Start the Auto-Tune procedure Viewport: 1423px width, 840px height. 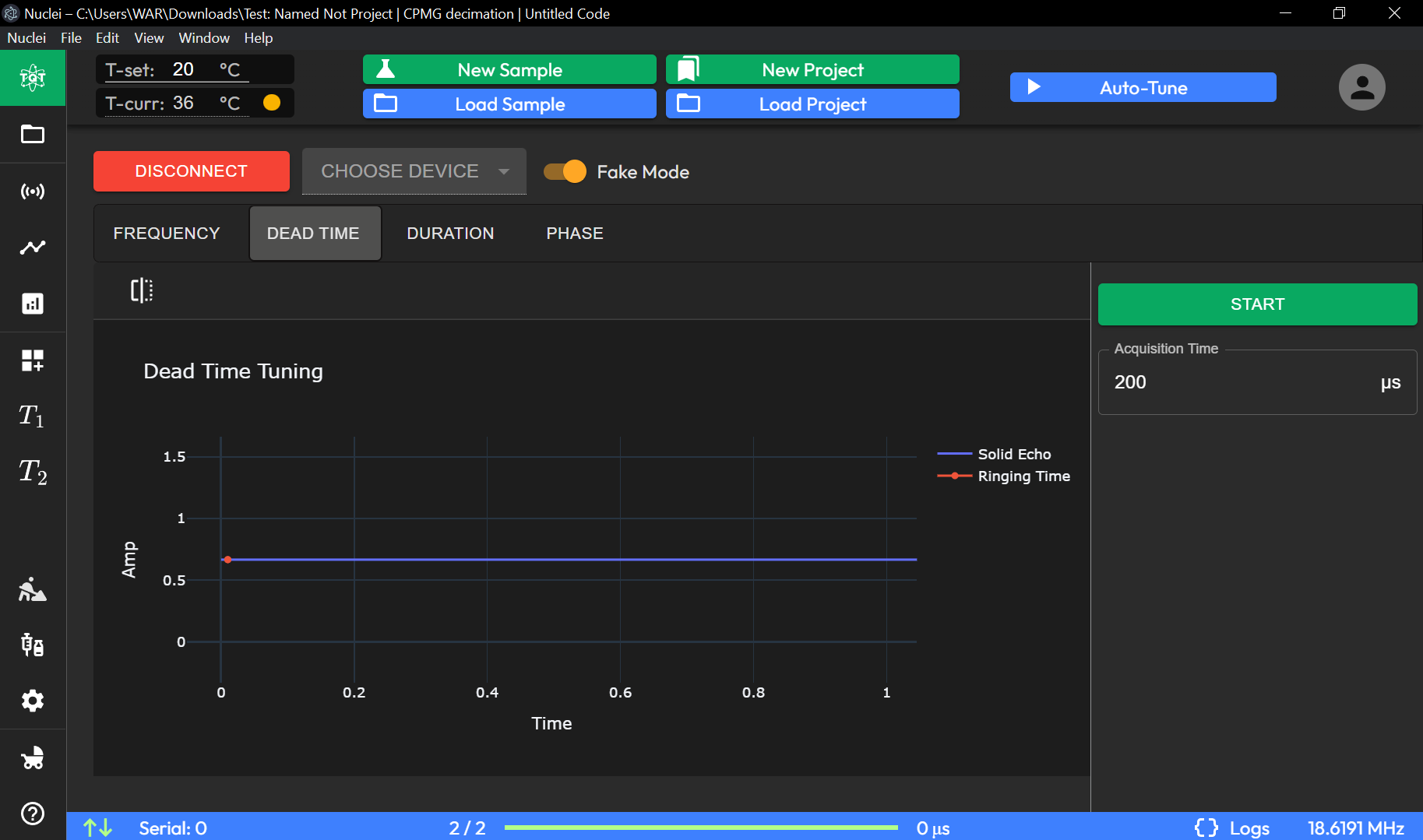pos(1143,87)
